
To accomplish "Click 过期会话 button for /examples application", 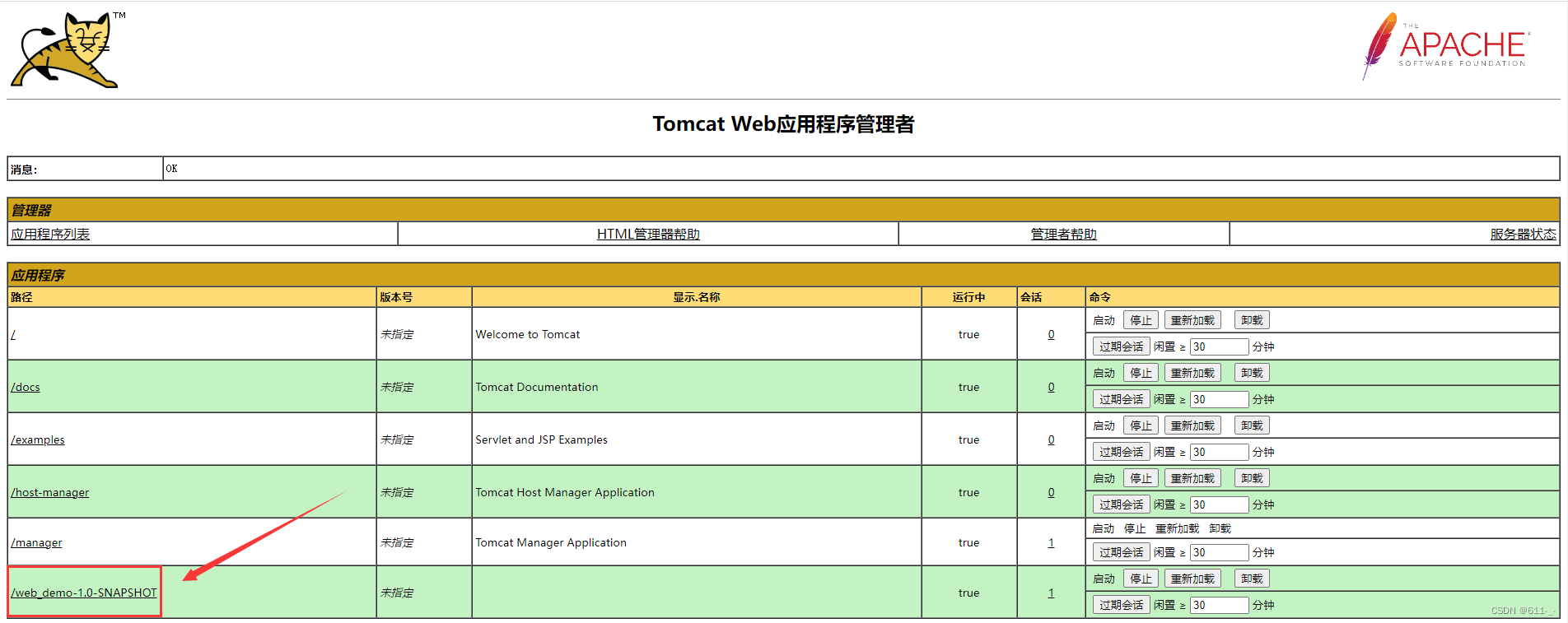I will [x=1121, y=452].
